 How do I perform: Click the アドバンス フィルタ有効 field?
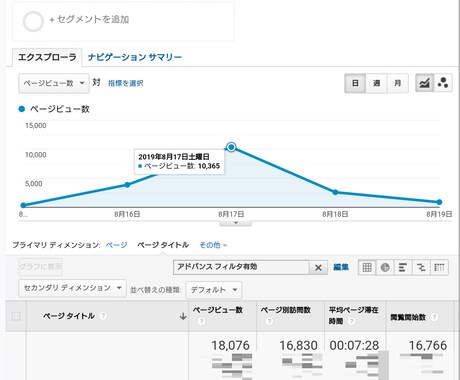[x=241, y=267]
